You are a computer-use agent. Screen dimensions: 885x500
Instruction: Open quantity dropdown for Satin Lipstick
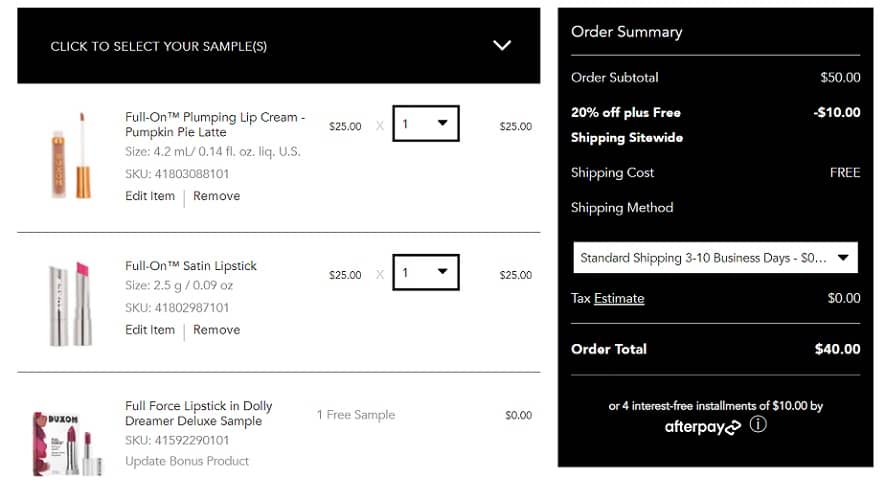click(425, 273)
